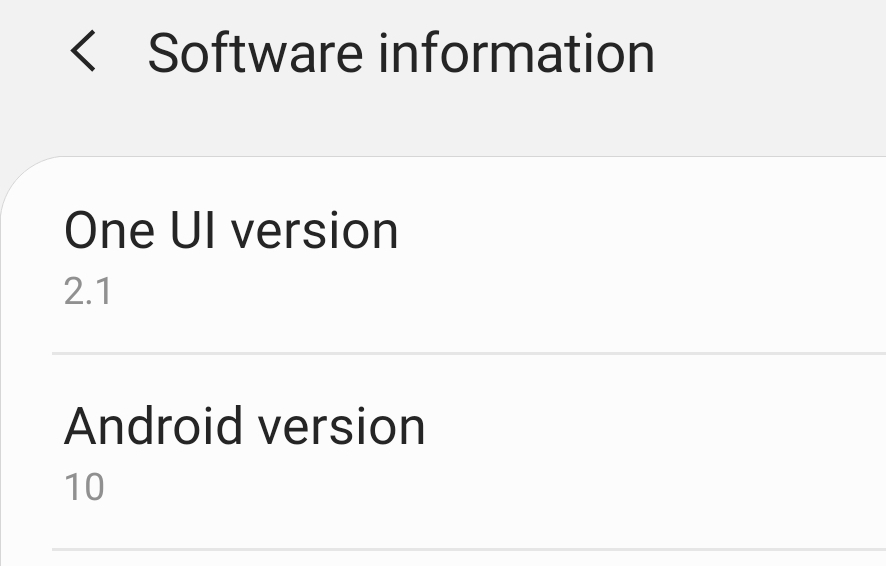Tap the word information in header
This screenshot has width=886, height=566.
coord(516,53)
